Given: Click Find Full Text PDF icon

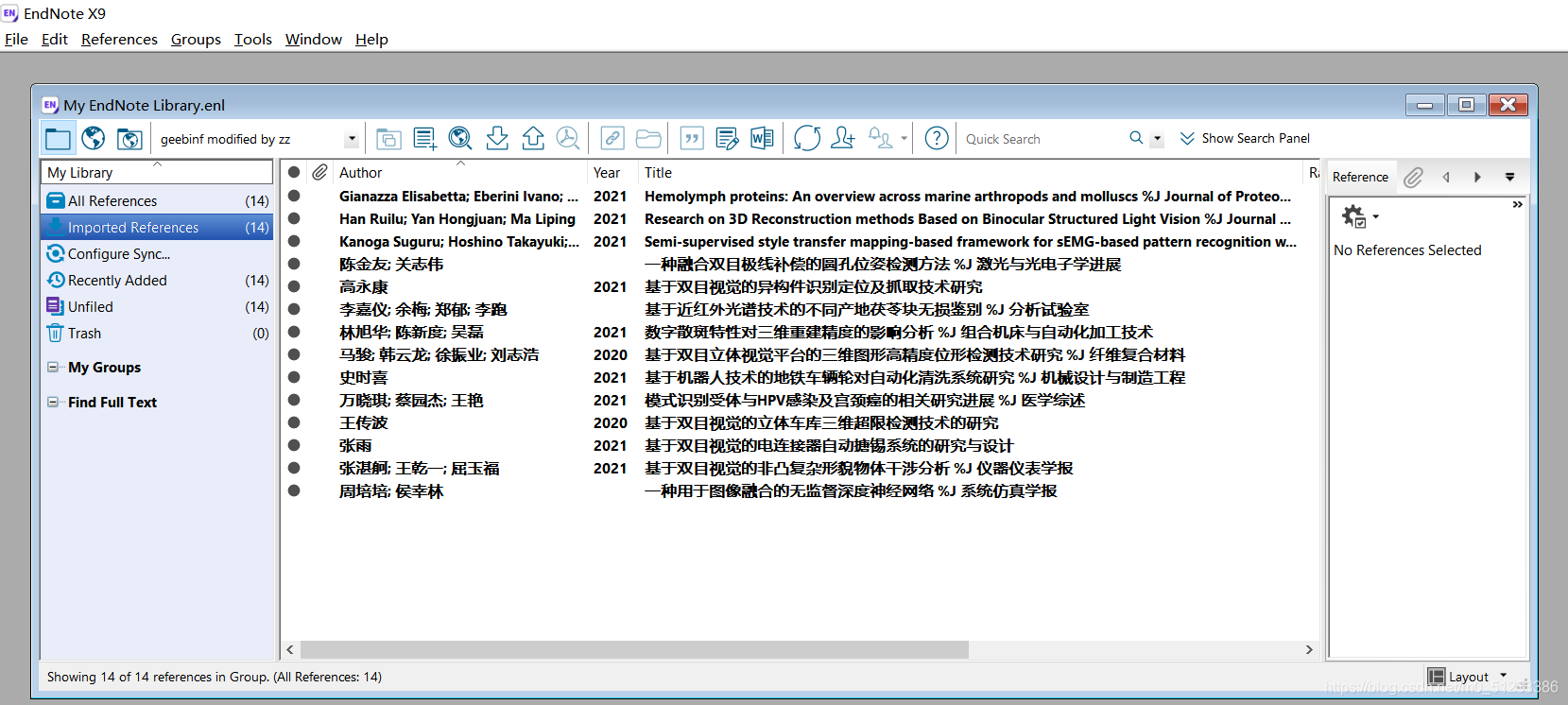Looking at the screenshot, I should pyautogui.click(x=568, y=139).
